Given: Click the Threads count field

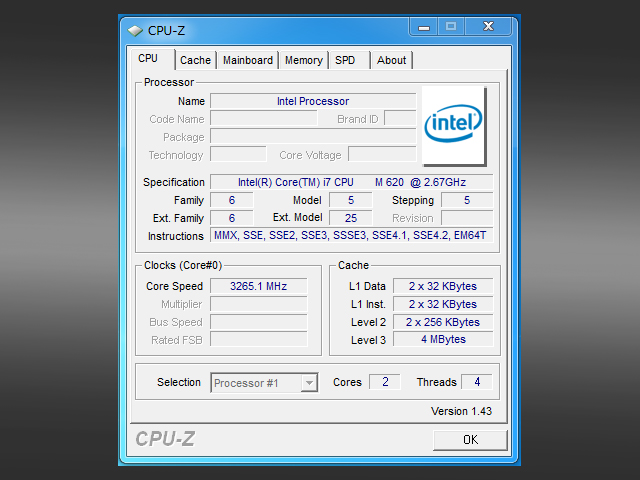Looking at the screenshot, I should click(477, 382).
